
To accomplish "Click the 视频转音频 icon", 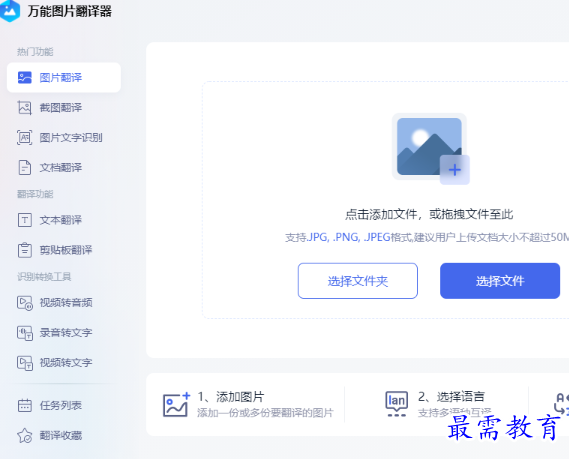I will [25, 303].
